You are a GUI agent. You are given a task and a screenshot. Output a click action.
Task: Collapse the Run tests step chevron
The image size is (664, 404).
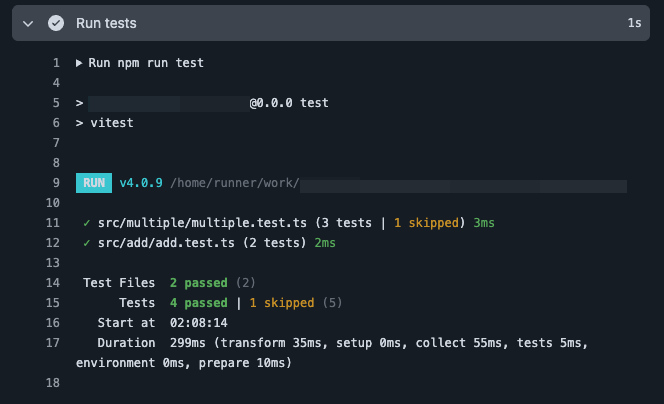(x=28, y=24)
